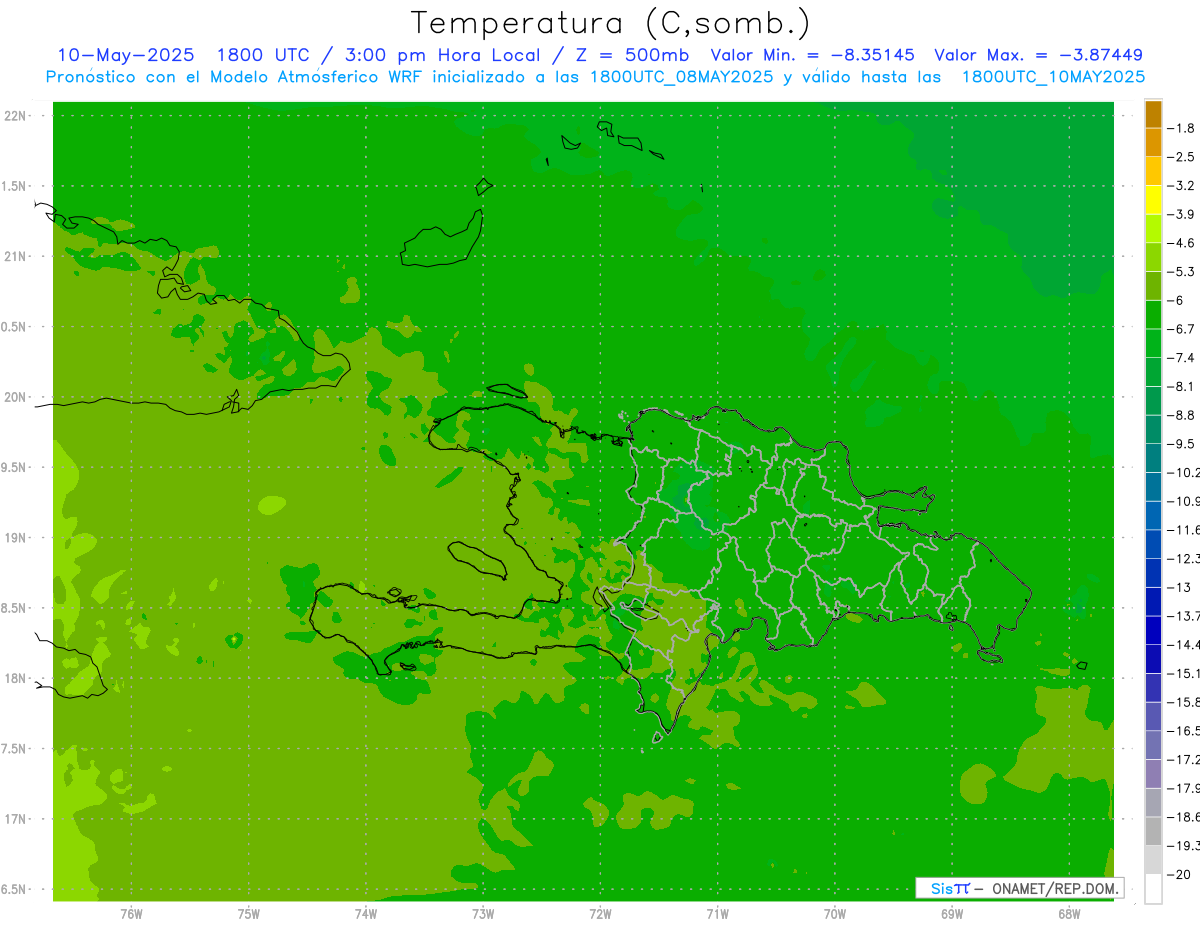Click the "-3.9" colorbar value

coord(1182,214)
